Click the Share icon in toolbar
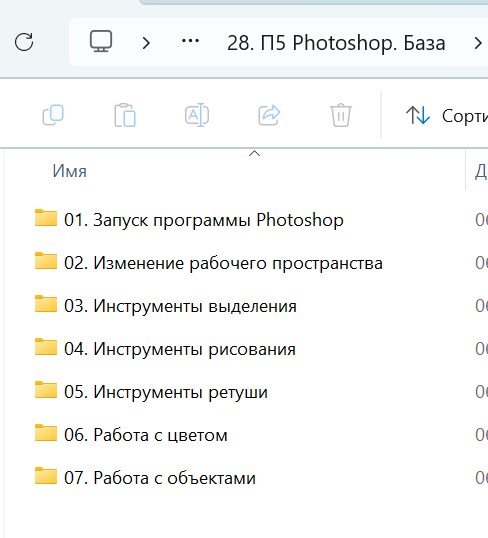Viewport: 488px width, 538px height. (269, 115)
